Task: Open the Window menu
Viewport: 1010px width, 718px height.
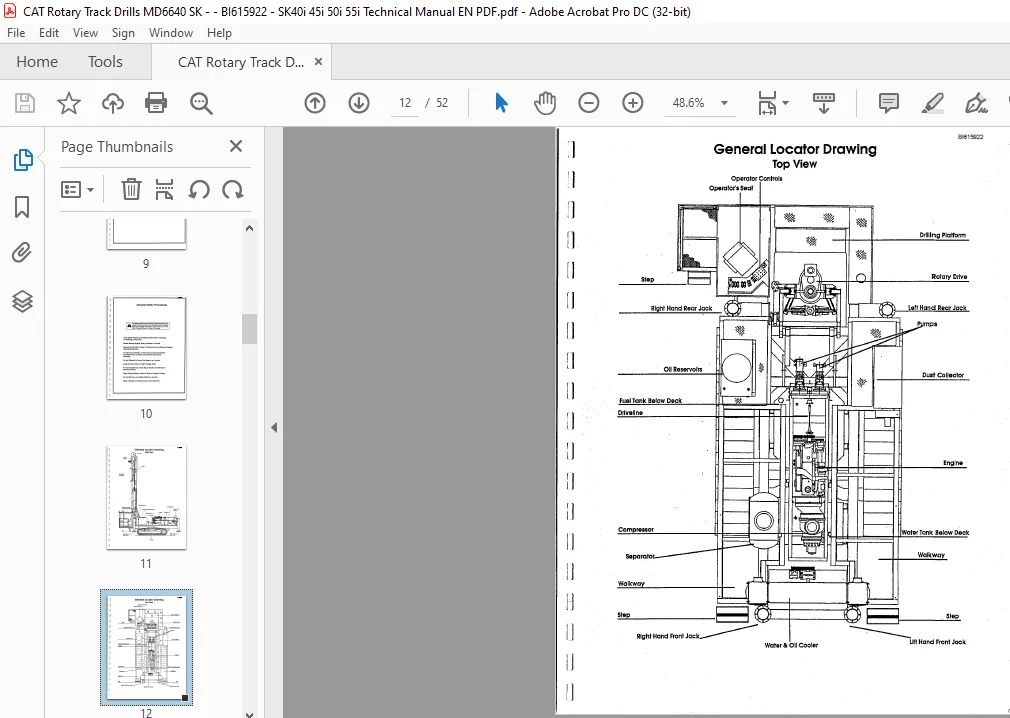Action: (x=171, y=33)
